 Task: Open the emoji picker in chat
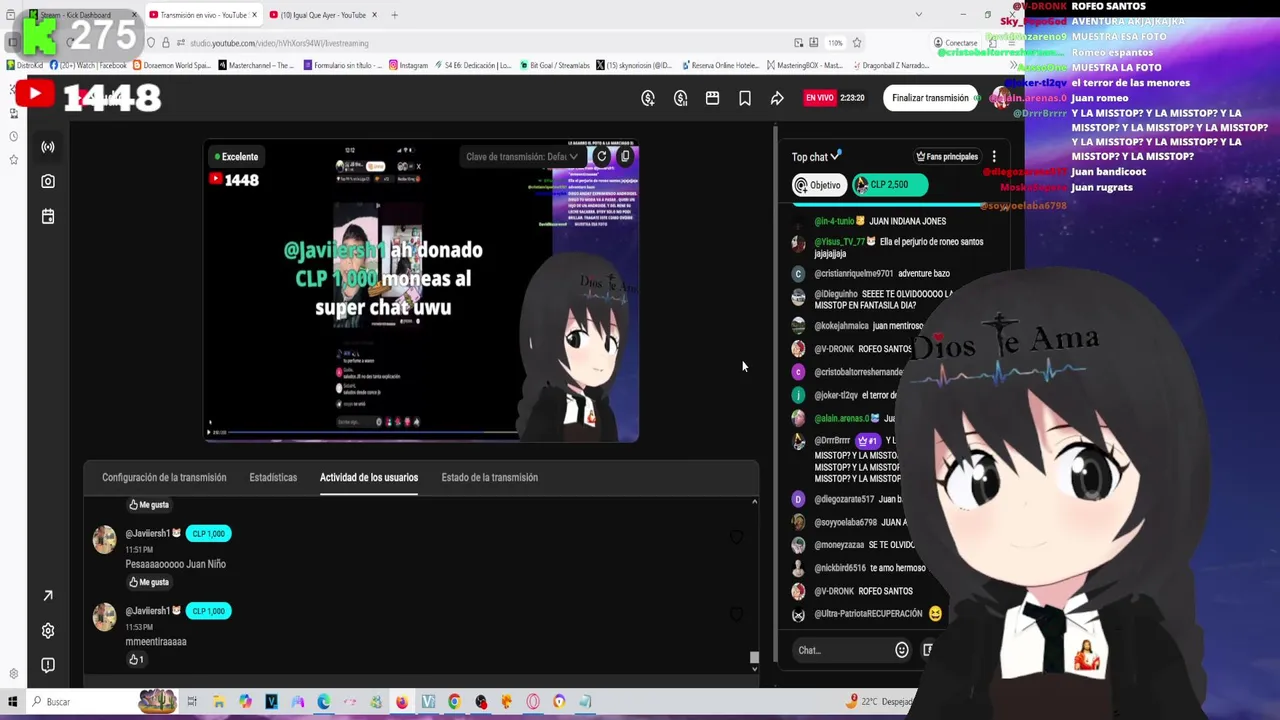click(902, 650)
